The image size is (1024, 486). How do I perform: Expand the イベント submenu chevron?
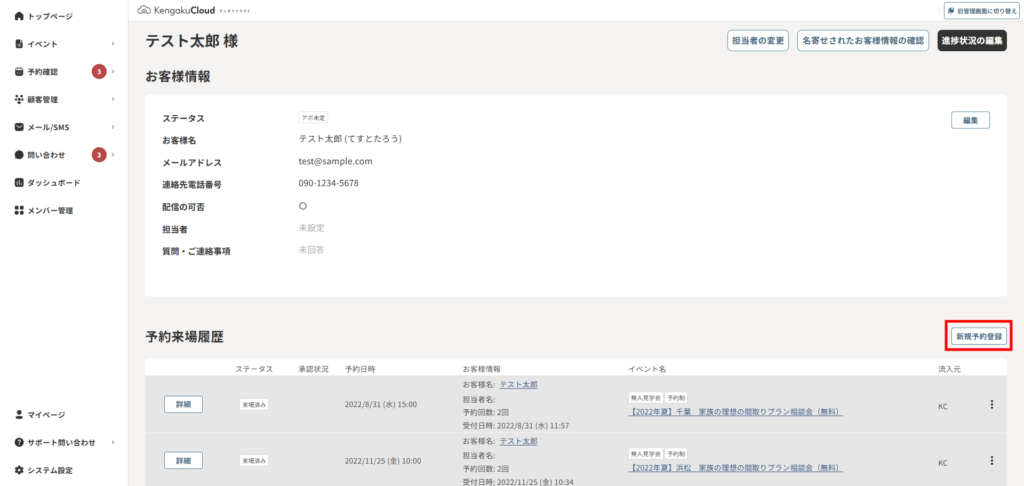113,44
